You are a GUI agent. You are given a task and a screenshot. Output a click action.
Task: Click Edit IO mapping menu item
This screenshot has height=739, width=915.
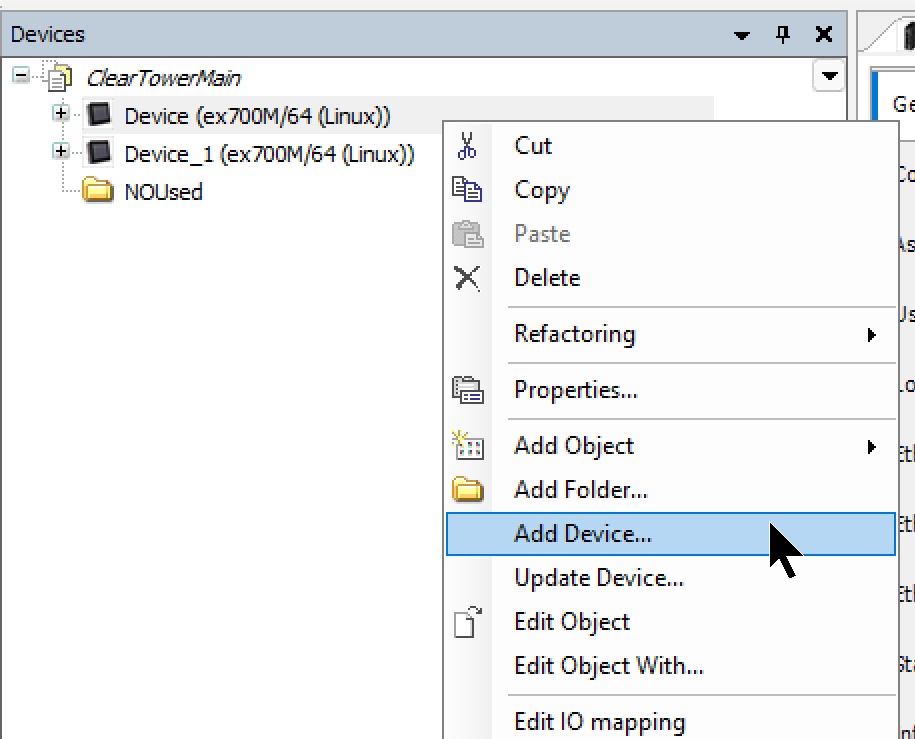599,721
